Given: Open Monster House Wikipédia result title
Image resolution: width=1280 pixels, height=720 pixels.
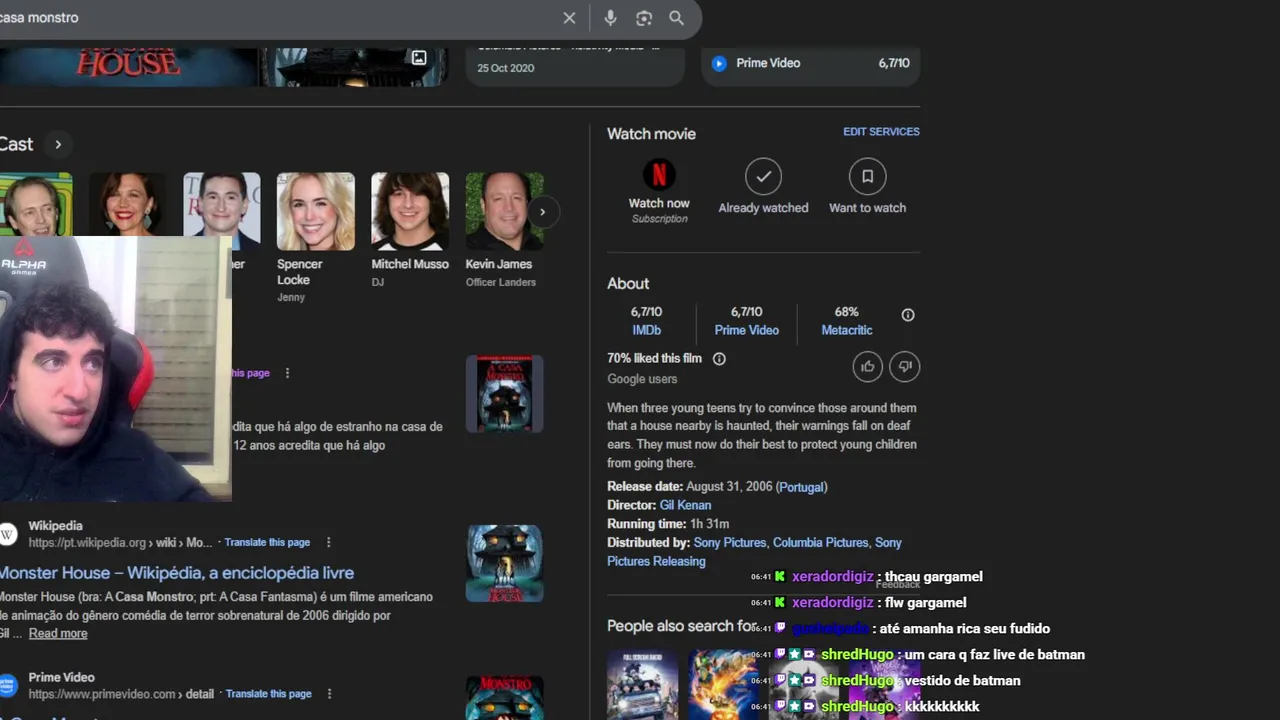Looking at the screenshot, I should (x=177, y=573).
